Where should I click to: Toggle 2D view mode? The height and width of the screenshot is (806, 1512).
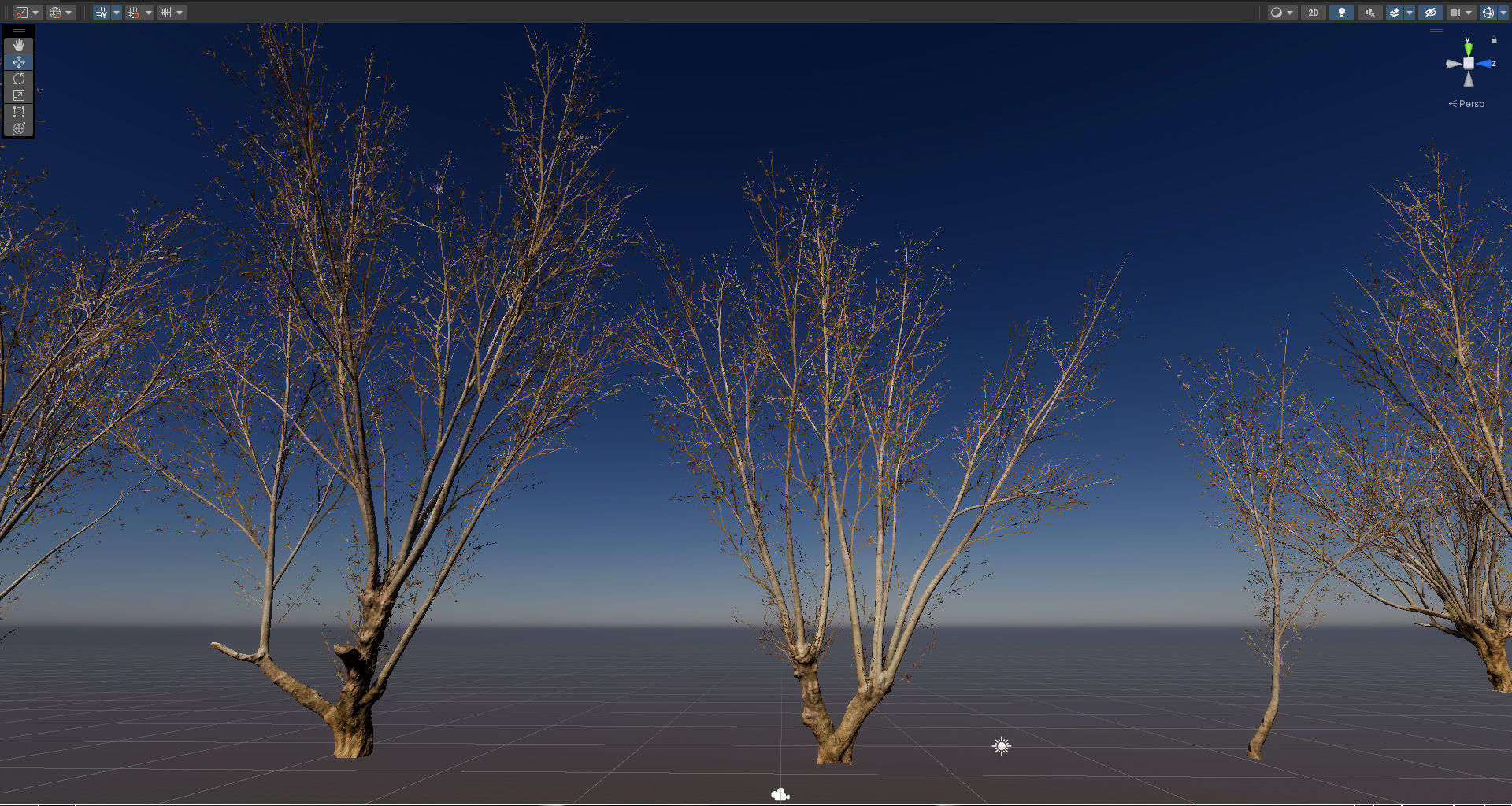[x=1314, y=12]
